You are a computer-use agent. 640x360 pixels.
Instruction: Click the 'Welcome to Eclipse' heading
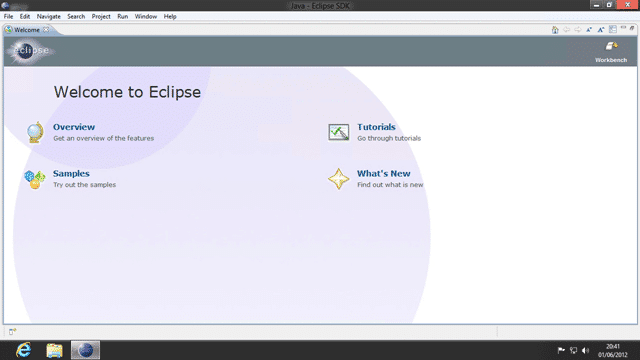127,92
